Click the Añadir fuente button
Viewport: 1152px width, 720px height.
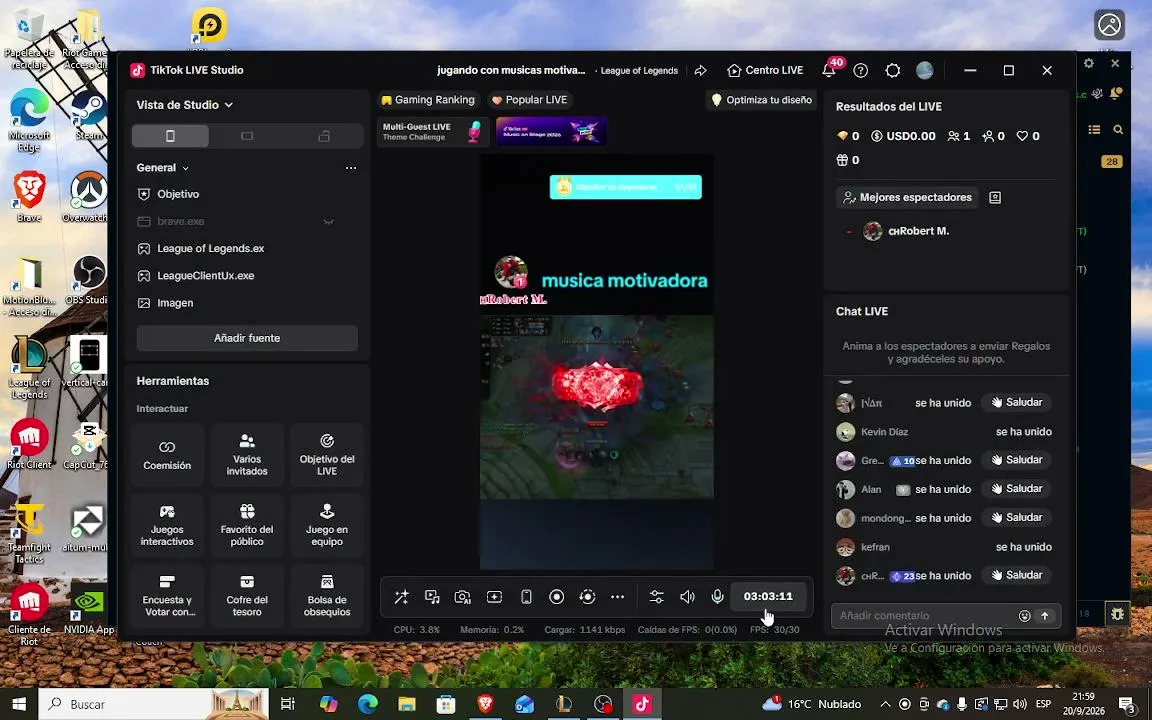pyautogui.click(x=247, y=338)
